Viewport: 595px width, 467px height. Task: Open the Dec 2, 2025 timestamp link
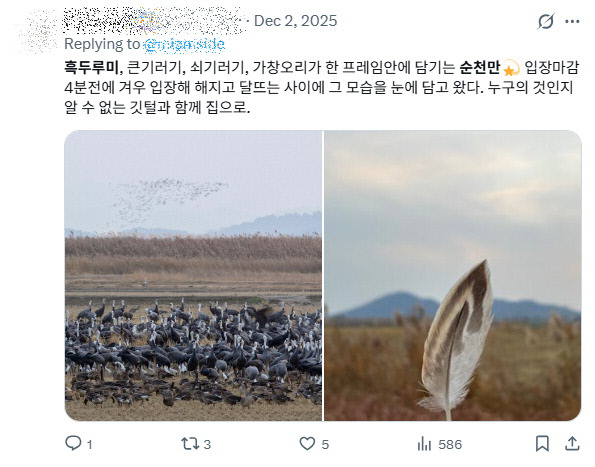pyautogui.click(x=296, y=21)
